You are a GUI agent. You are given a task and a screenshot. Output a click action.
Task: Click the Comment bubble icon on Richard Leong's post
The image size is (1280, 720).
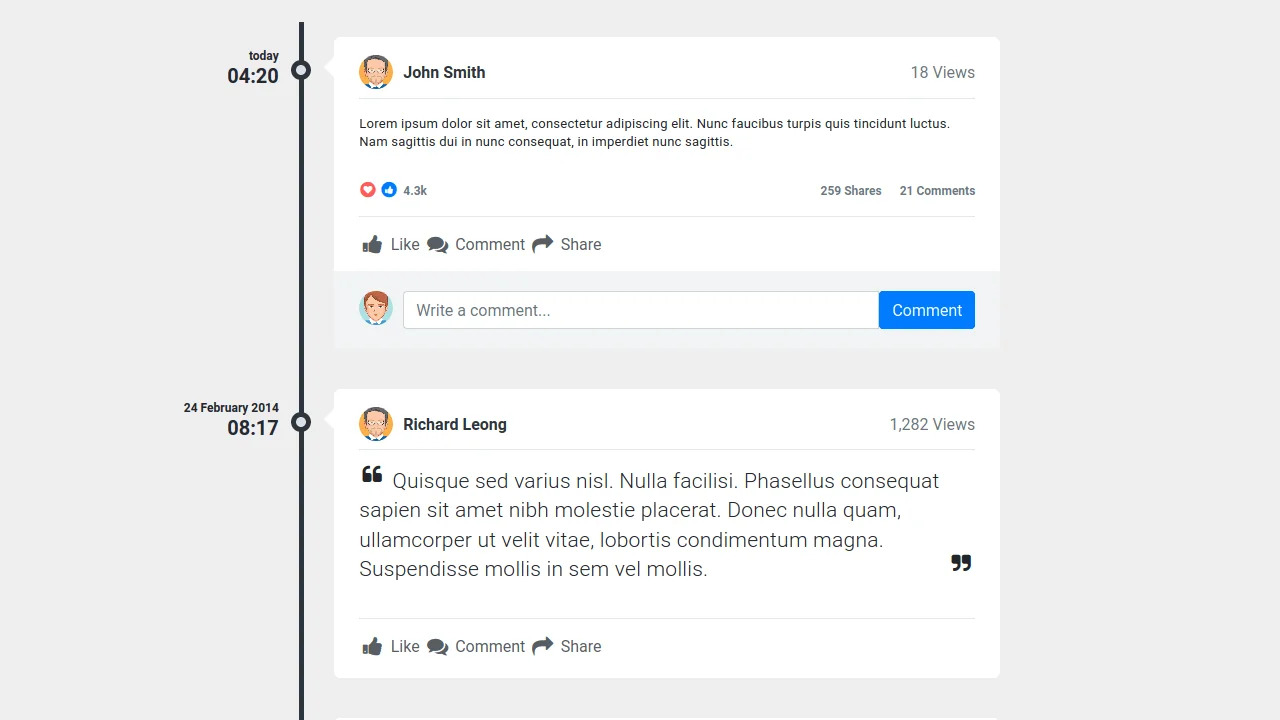[437, 646]
